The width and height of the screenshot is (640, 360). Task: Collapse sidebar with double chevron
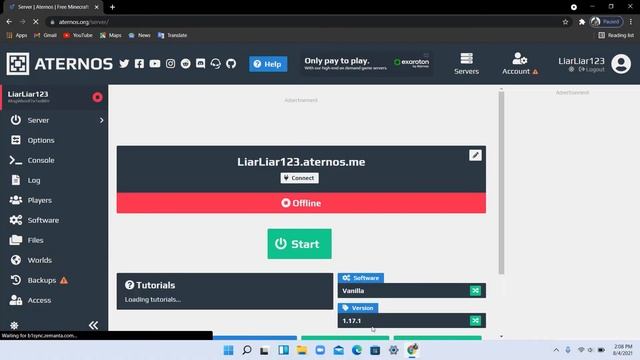point(93,325)
